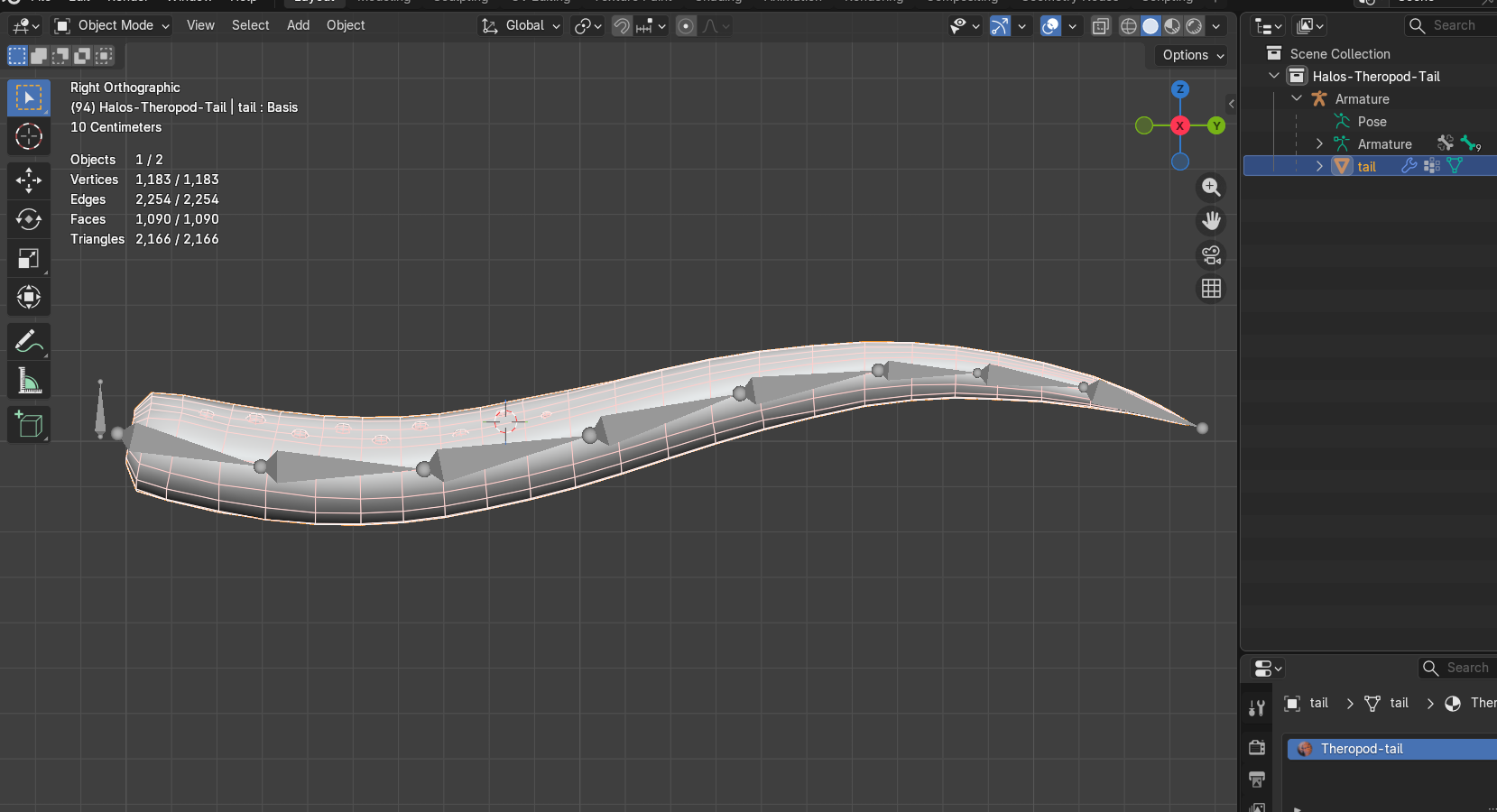The width and height of the screenshot is (1497, 812).
Task: Choose the Move tool
Action: click(29, 180)
